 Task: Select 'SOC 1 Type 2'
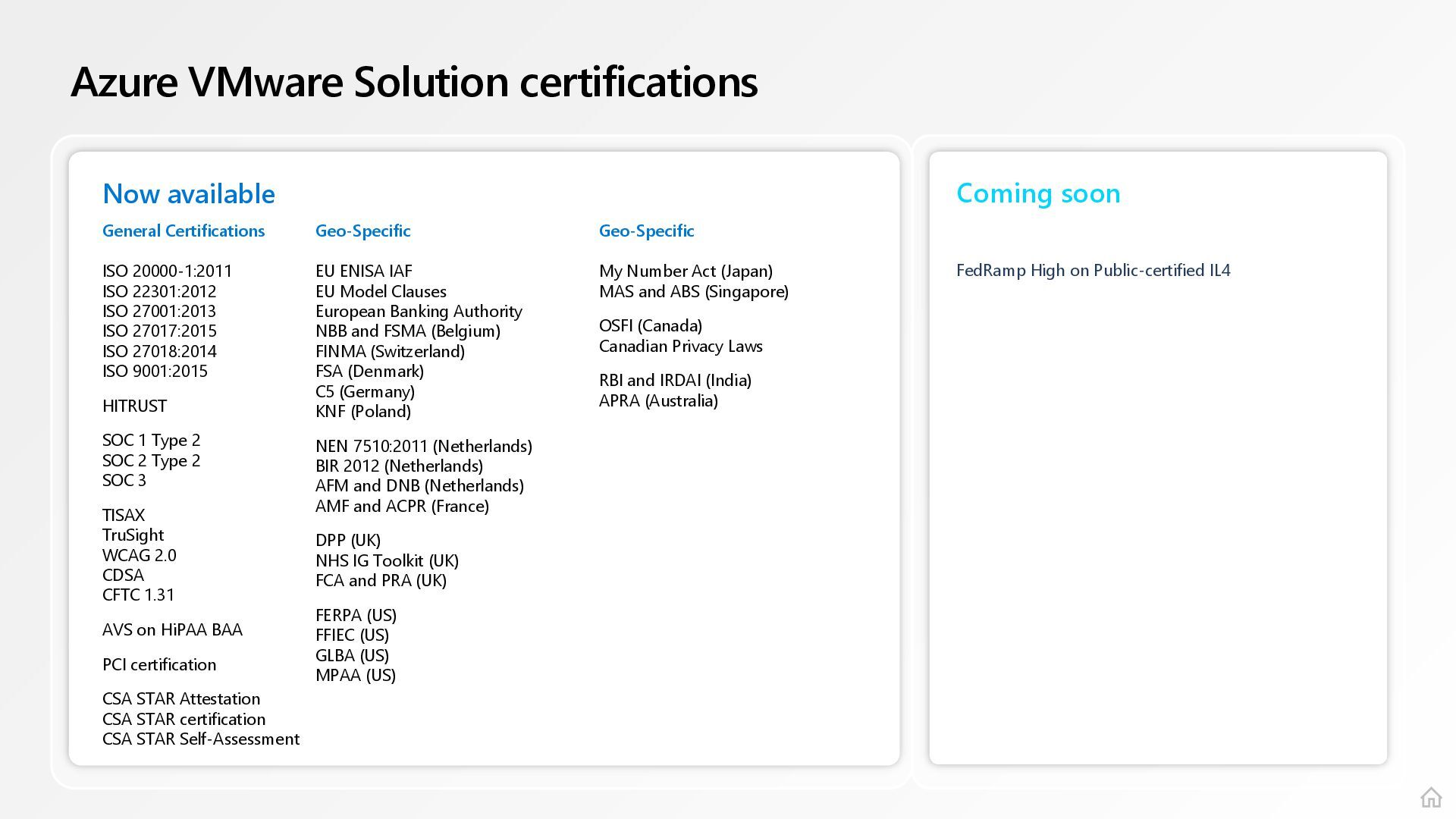tap(152, 441)
